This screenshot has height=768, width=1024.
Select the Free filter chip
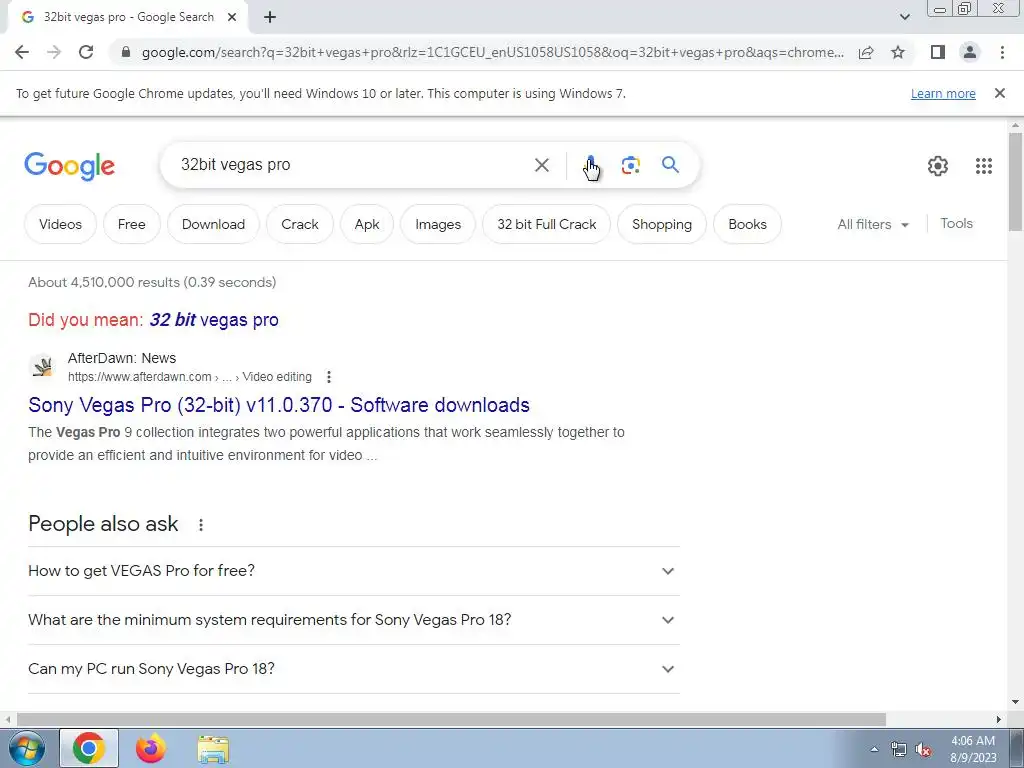[131, 224]
